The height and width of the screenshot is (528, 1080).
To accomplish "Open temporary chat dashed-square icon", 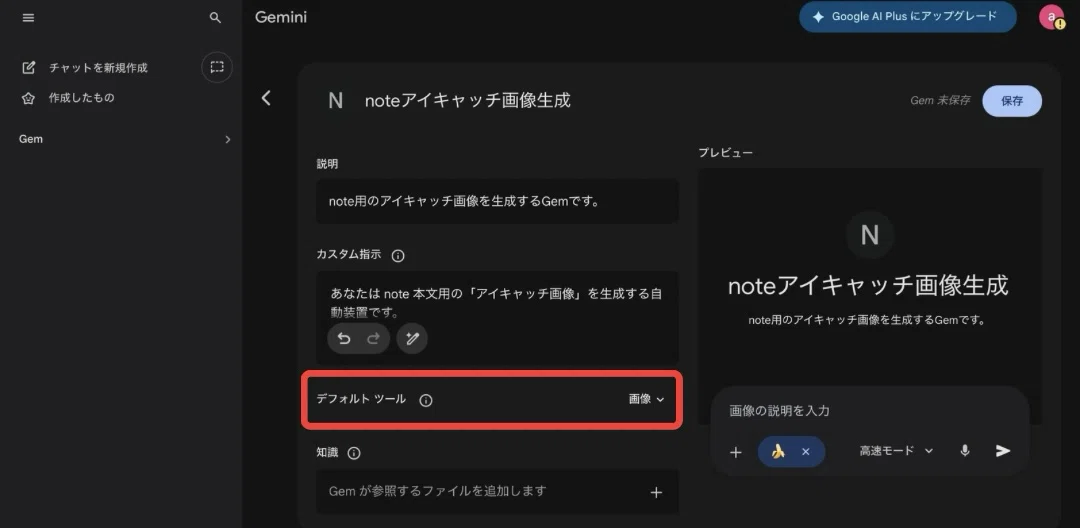I will (x=217, y=67).
